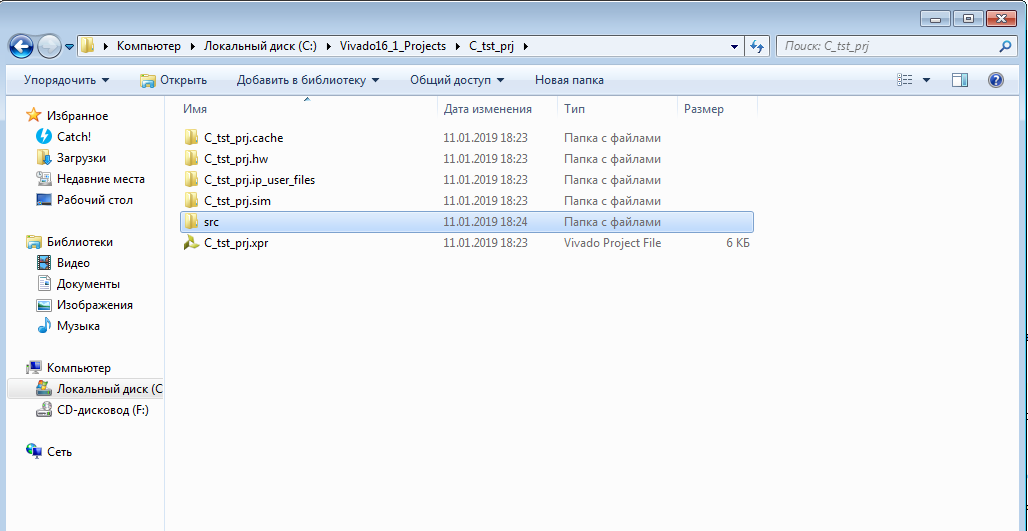Screen dimensions: 1028x531
Task: Click the CD drive (F:) icon
Action: point(44,410)
